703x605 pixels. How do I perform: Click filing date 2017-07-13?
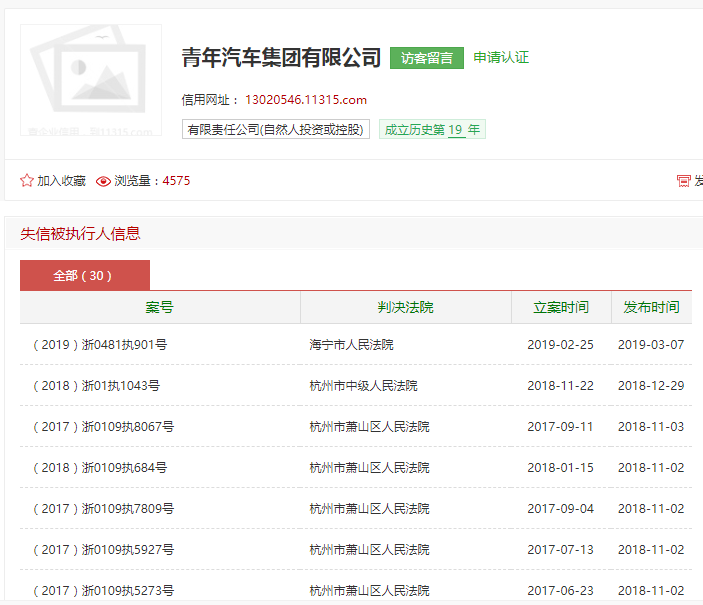(x=560, y=549)
